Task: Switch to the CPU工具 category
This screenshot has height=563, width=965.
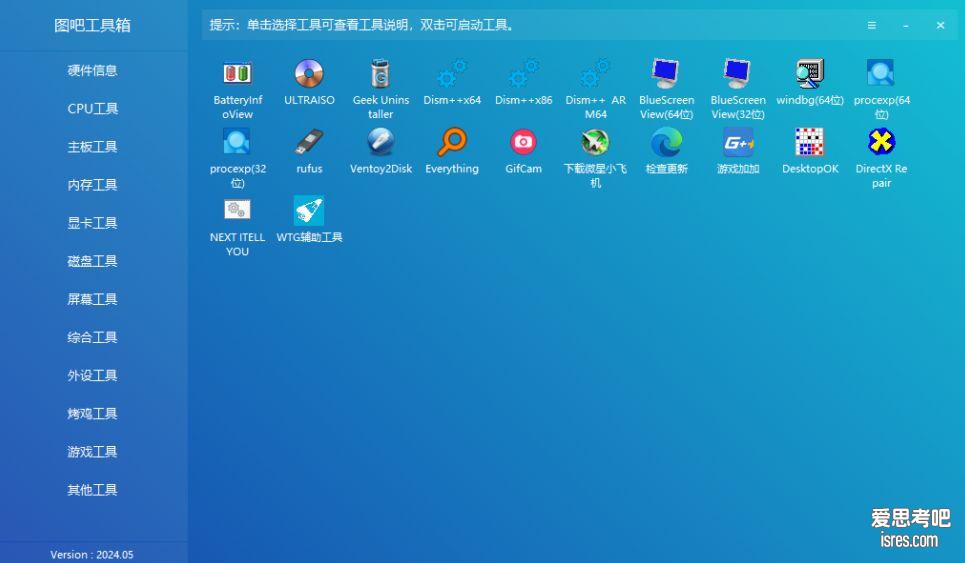Action: (92, 108)
